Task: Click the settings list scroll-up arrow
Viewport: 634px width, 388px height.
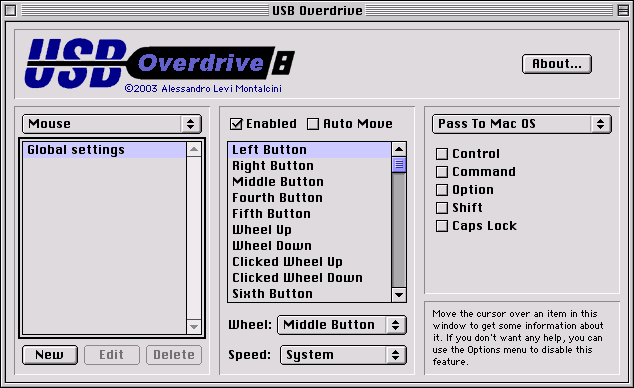Action: [x=194, y=150]
